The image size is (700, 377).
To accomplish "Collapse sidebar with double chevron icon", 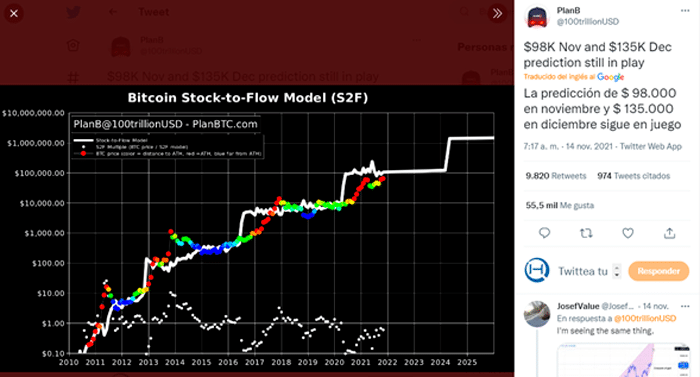I will [497, 13].
